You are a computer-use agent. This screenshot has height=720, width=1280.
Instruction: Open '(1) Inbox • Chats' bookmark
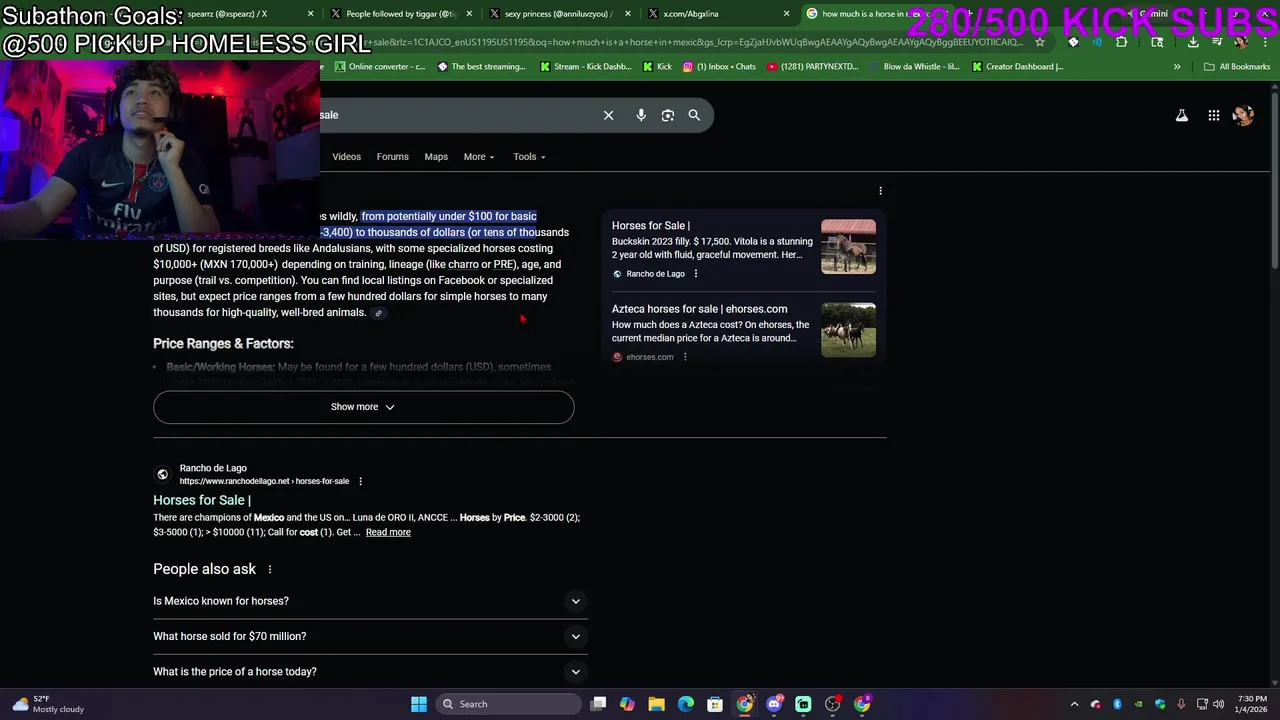(x=720, y=67)
